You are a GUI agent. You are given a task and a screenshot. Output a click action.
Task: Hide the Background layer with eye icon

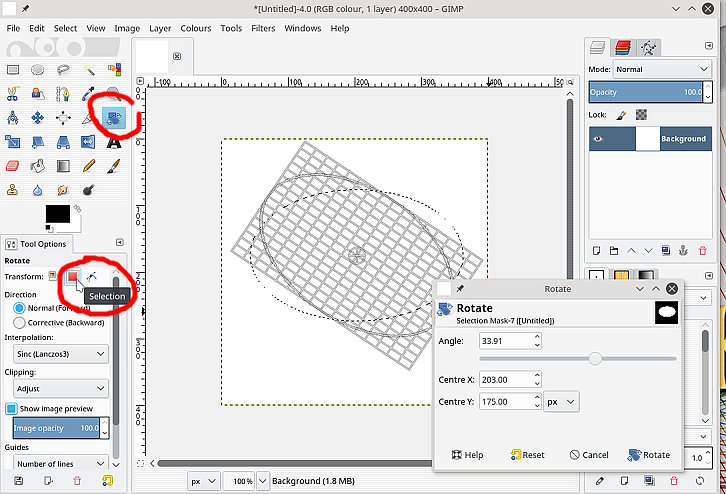click(598, 139)
